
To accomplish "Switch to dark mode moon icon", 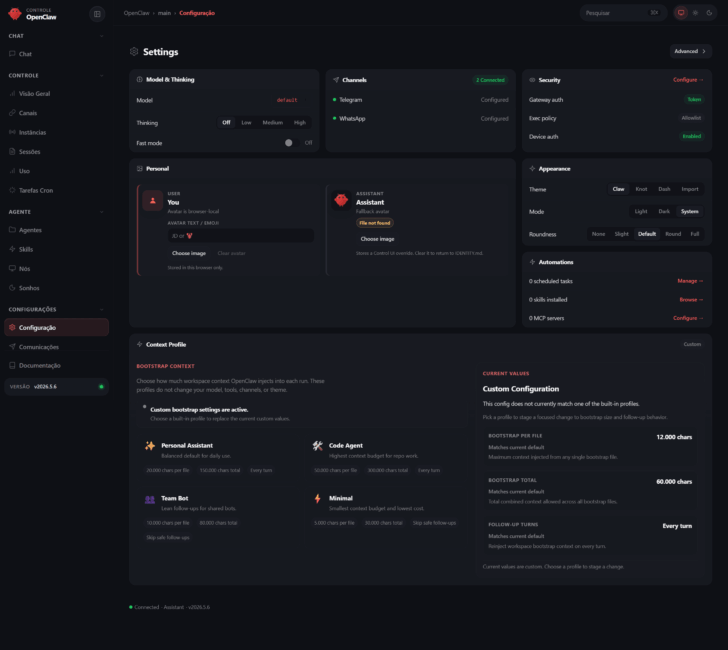I will [x=709, y=13].
